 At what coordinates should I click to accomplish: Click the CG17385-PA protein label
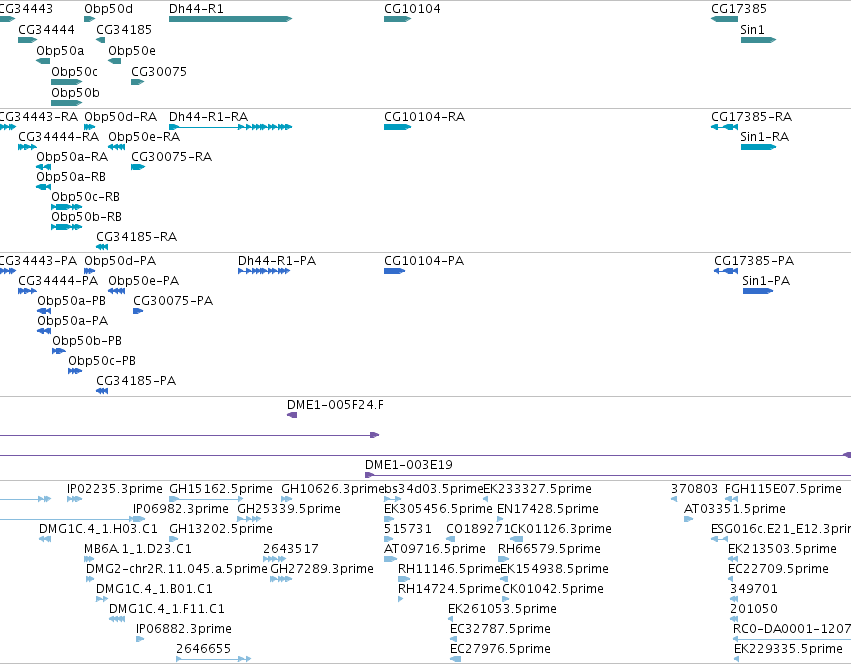click(x=754, y=261)
